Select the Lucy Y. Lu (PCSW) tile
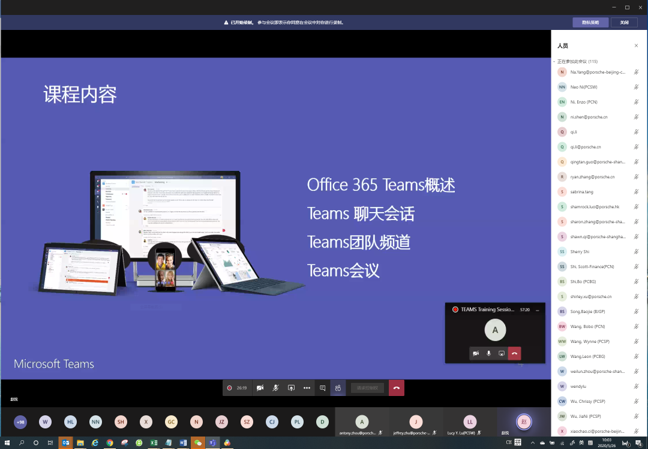 click(469, 422)
